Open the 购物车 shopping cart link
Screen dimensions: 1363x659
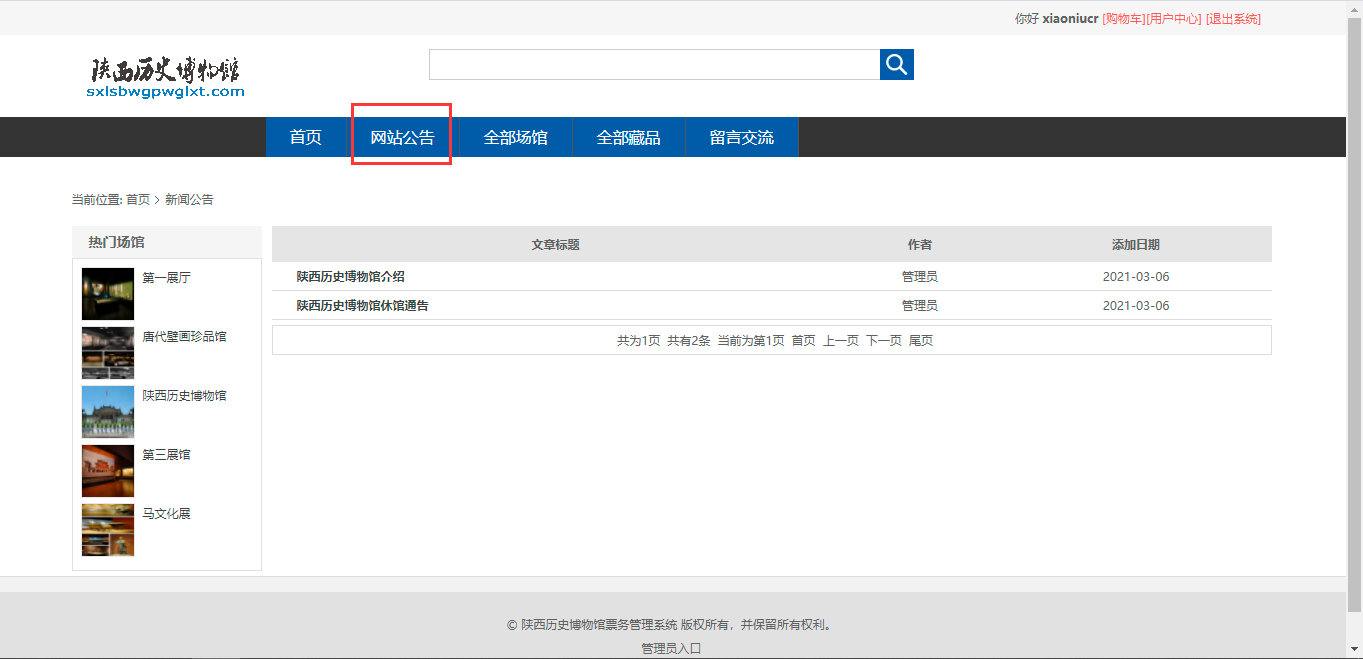pos(1124,18)
